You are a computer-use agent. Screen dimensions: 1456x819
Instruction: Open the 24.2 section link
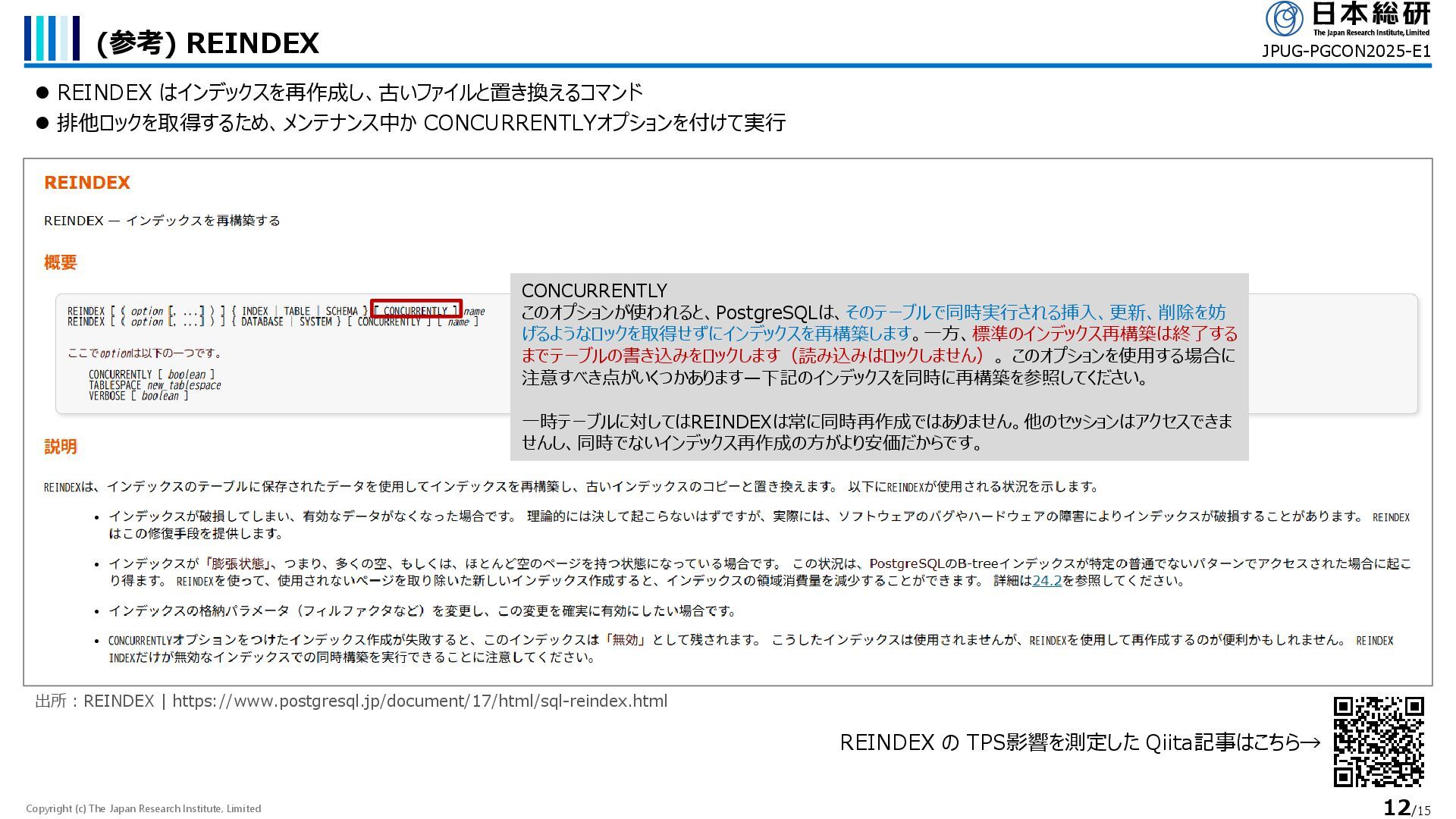click(x=1046, y=581)
